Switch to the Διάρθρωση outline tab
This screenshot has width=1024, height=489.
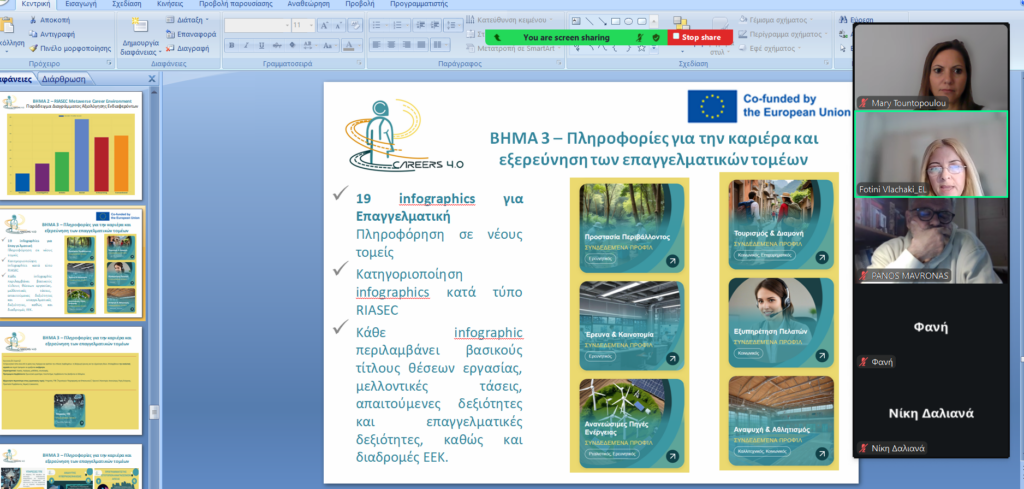pyautogui.click(x=64, y=80)
